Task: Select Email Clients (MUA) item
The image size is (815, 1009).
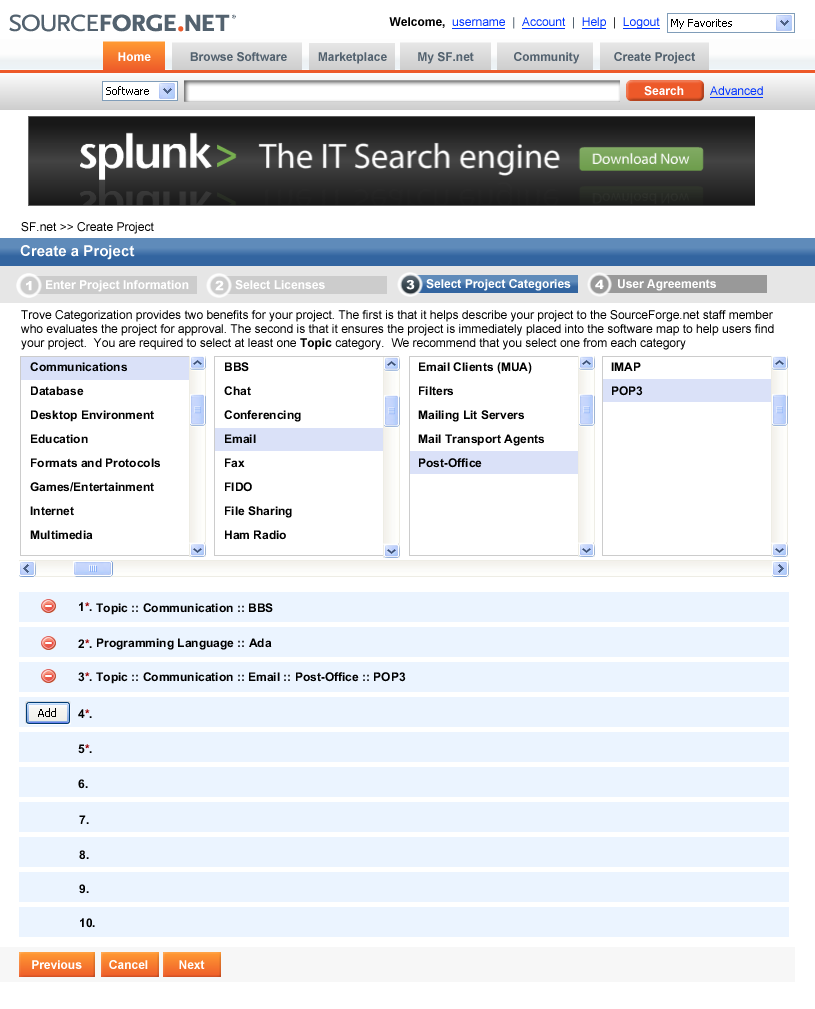Action: click(x=494, y=367)
